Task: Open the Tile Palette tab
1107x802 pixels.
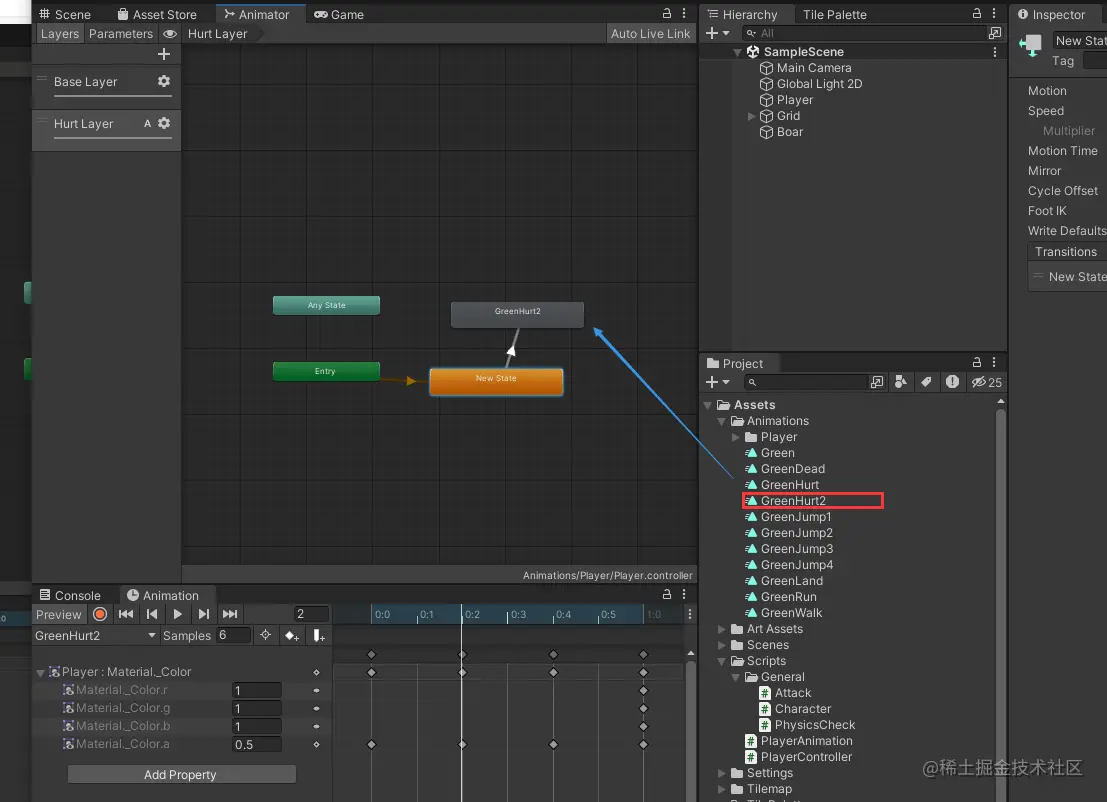Action: click(x=834, y=14)
